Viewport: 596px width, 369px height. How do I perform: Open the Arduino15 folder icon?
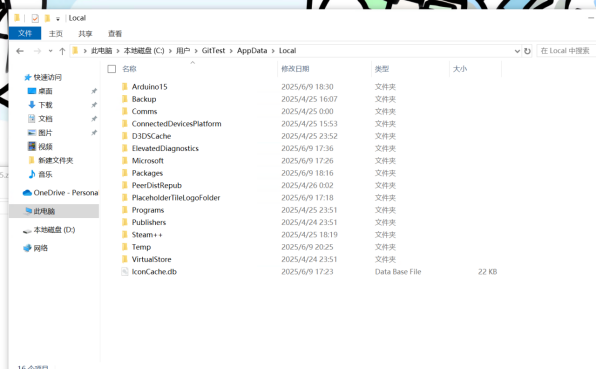pos(124,87)
